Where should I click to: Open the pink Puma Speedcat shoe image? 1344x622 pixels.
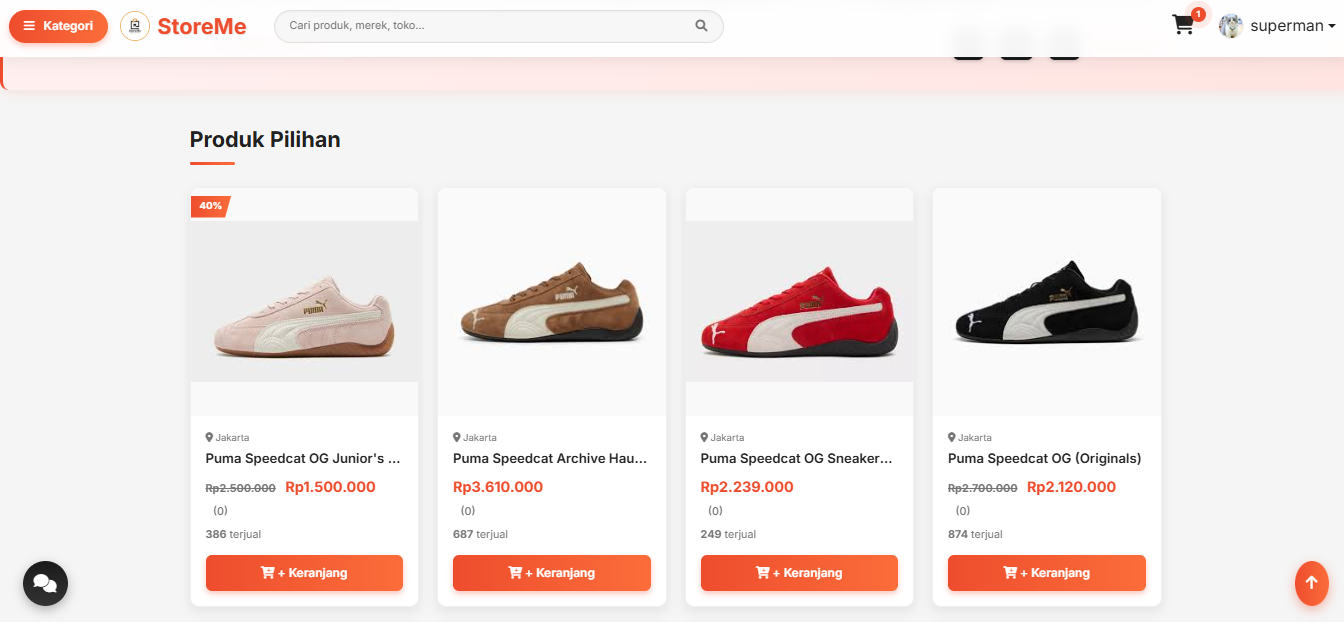304,302
